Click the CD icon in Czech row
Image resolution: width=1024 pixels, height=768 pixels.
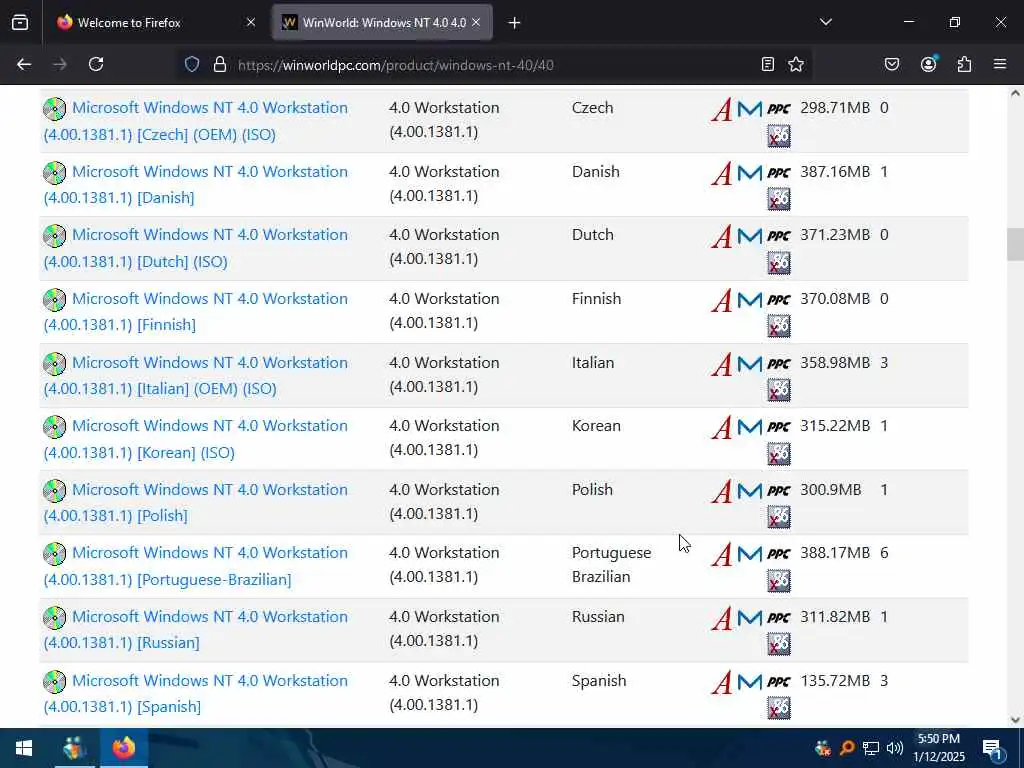55,108
